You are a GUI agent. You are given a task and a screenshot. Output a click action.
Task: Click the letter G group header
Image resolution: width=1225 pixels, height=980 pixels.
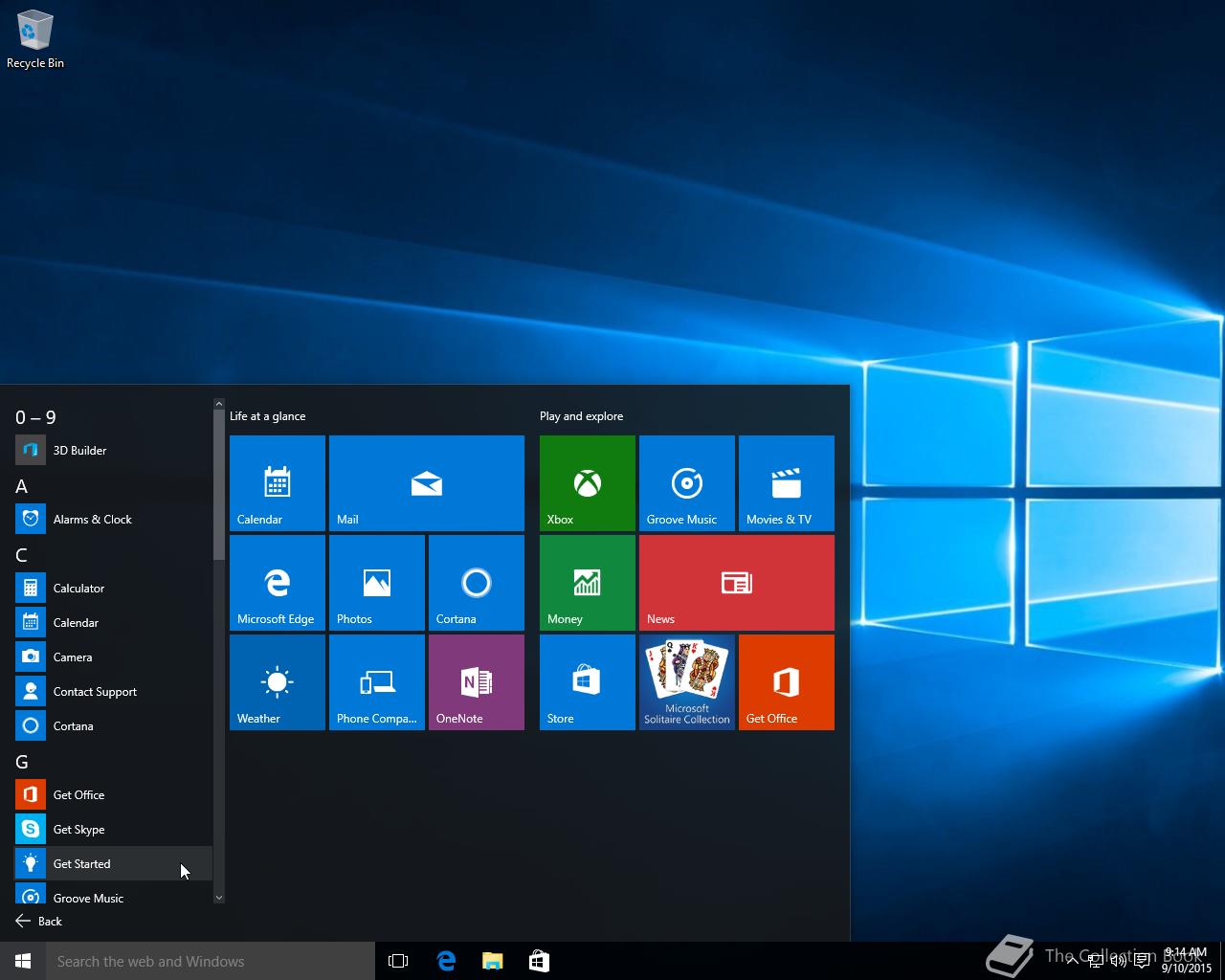[x=22, y=762]
